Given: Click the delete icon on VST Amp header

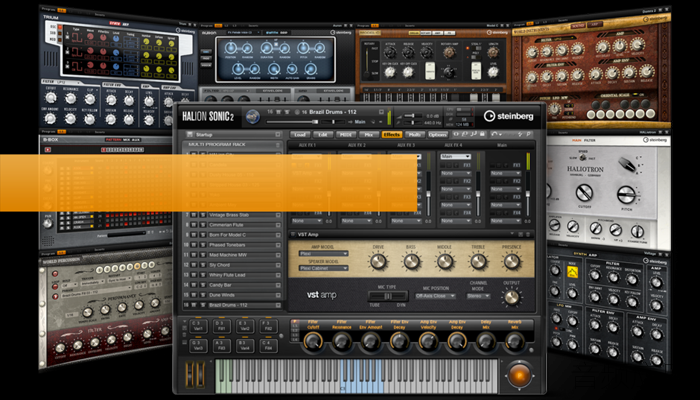Looking at the screenshot, I should click(528, 234).
